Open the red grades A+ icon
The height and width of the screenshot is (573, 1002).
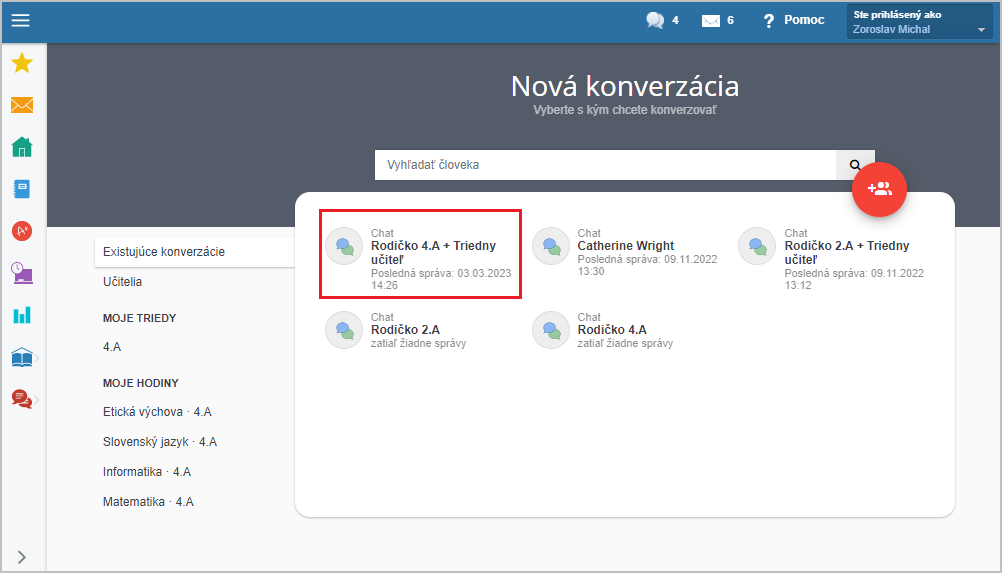22,231
